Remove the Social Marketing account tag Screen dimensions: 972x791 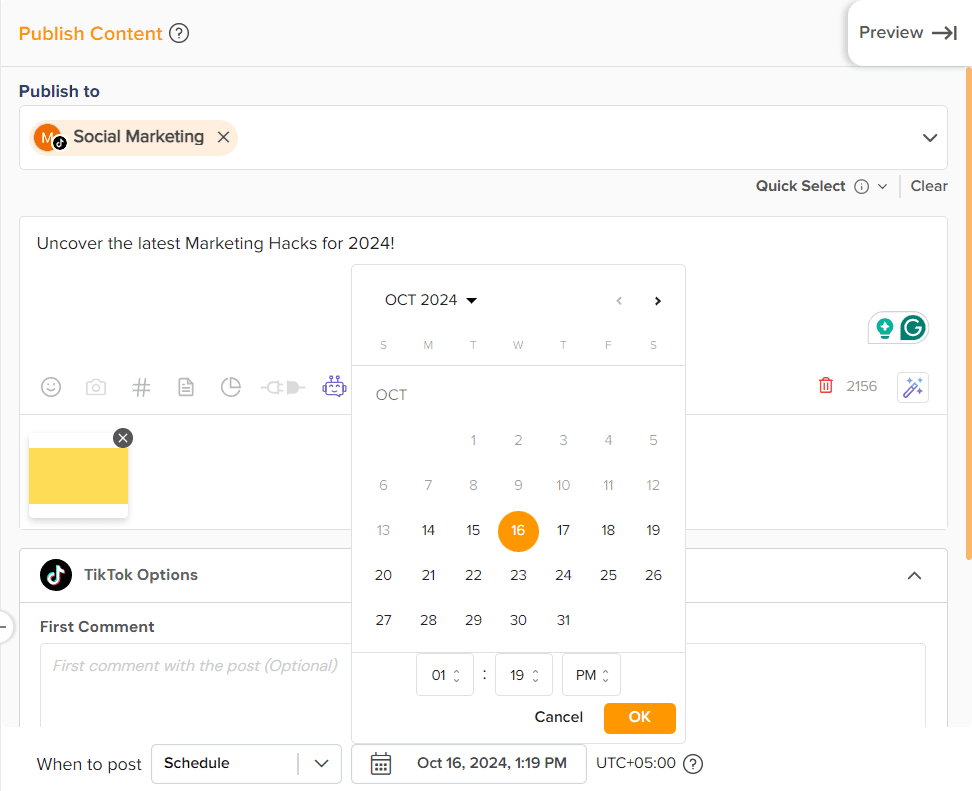click(x=223, y=137)
